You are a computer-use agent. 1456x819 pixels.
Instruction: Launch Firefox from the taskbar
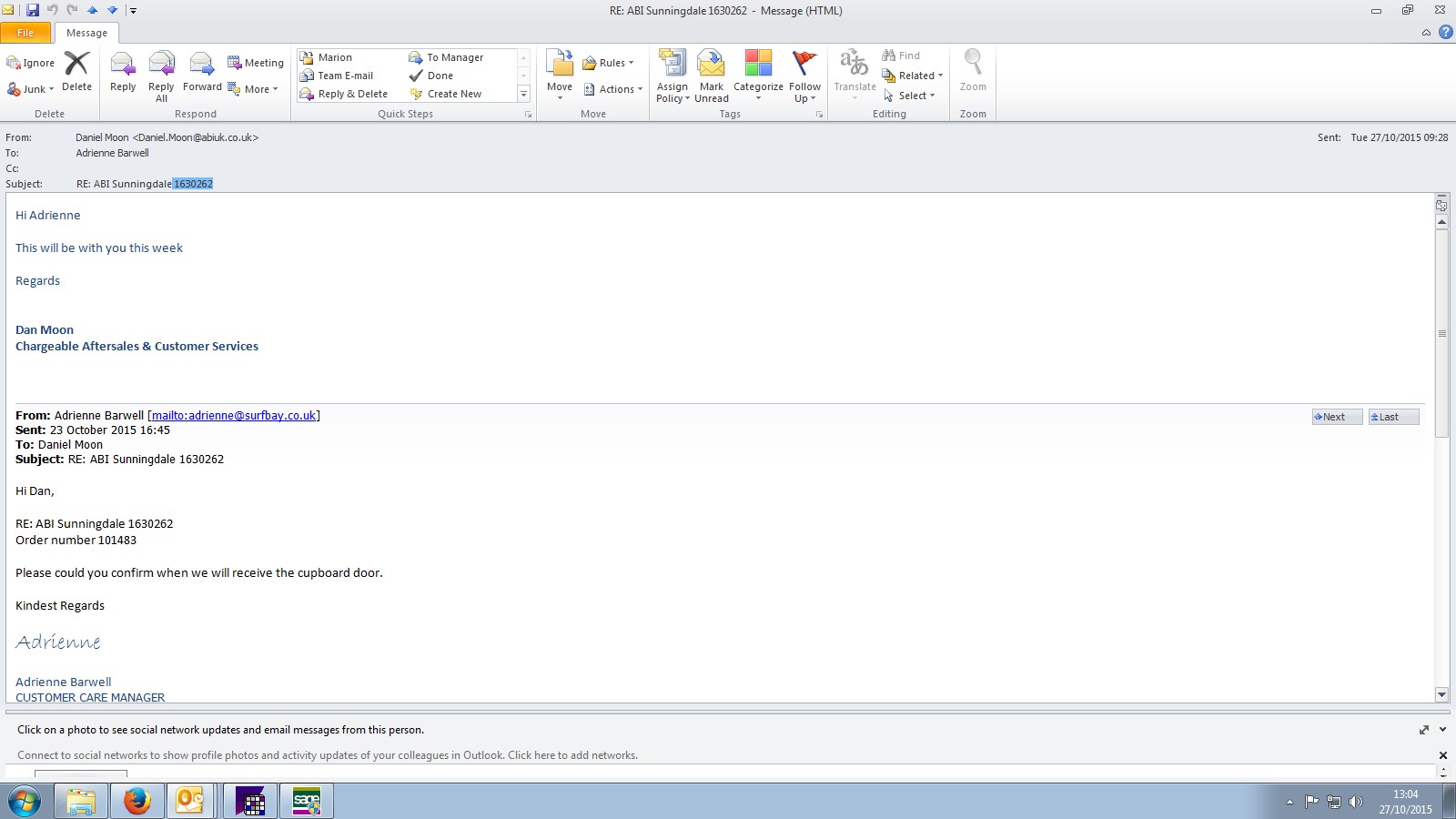point(136,802)
